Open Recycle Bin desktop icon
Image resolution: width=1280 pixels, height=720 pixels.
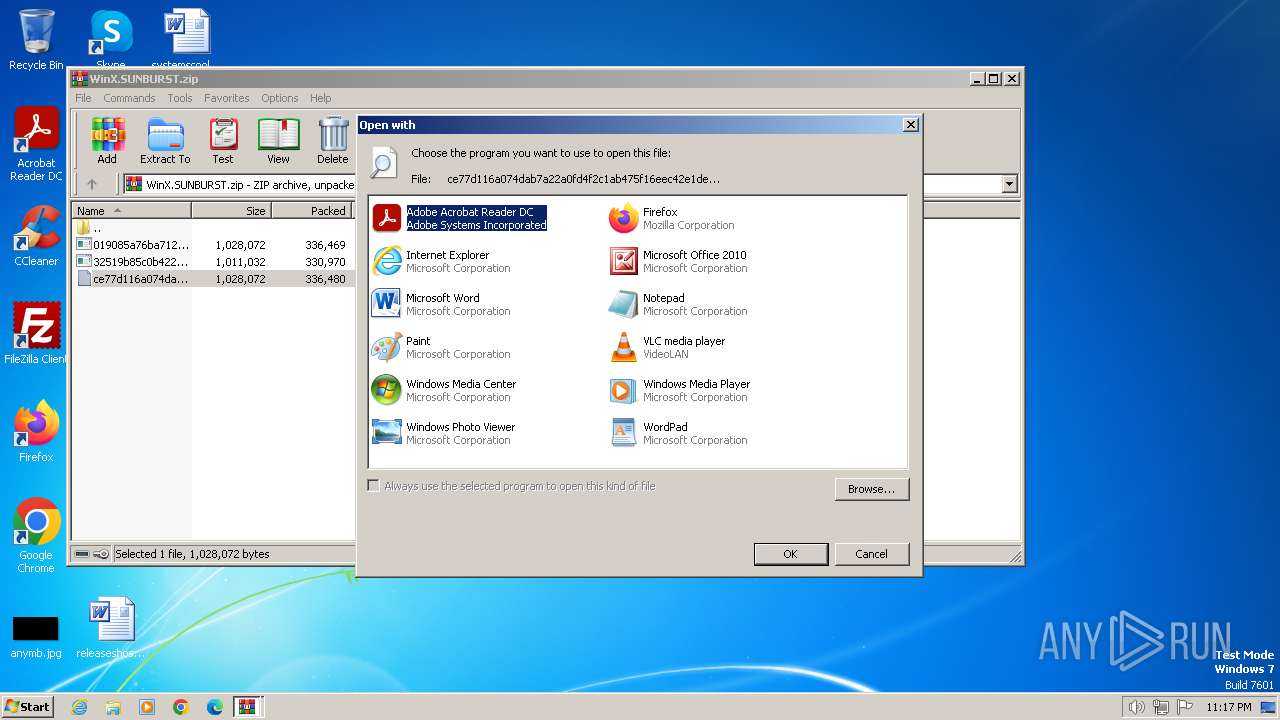(36, 40)
